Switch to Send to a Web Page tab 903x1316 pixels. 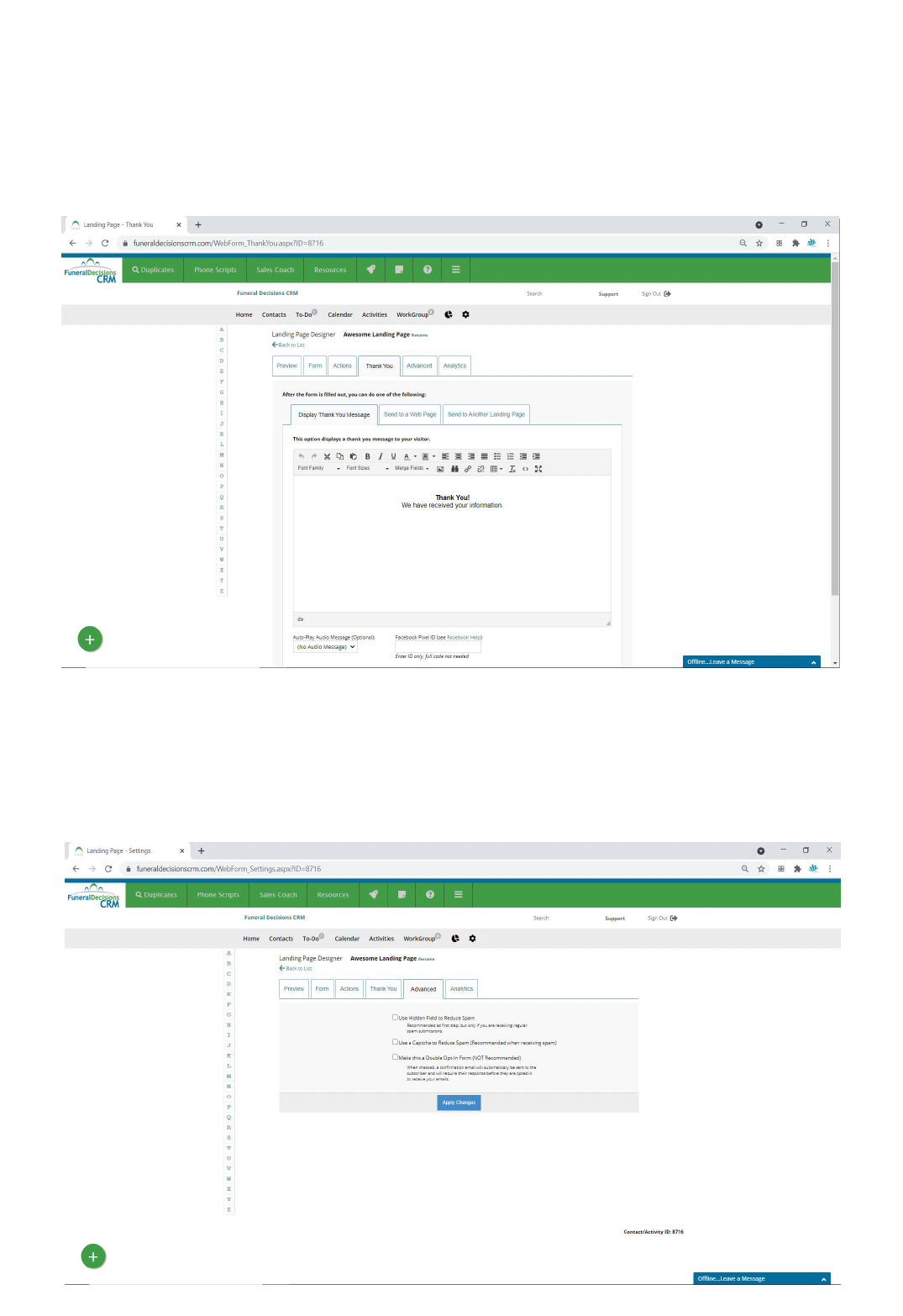coord(410,414)
